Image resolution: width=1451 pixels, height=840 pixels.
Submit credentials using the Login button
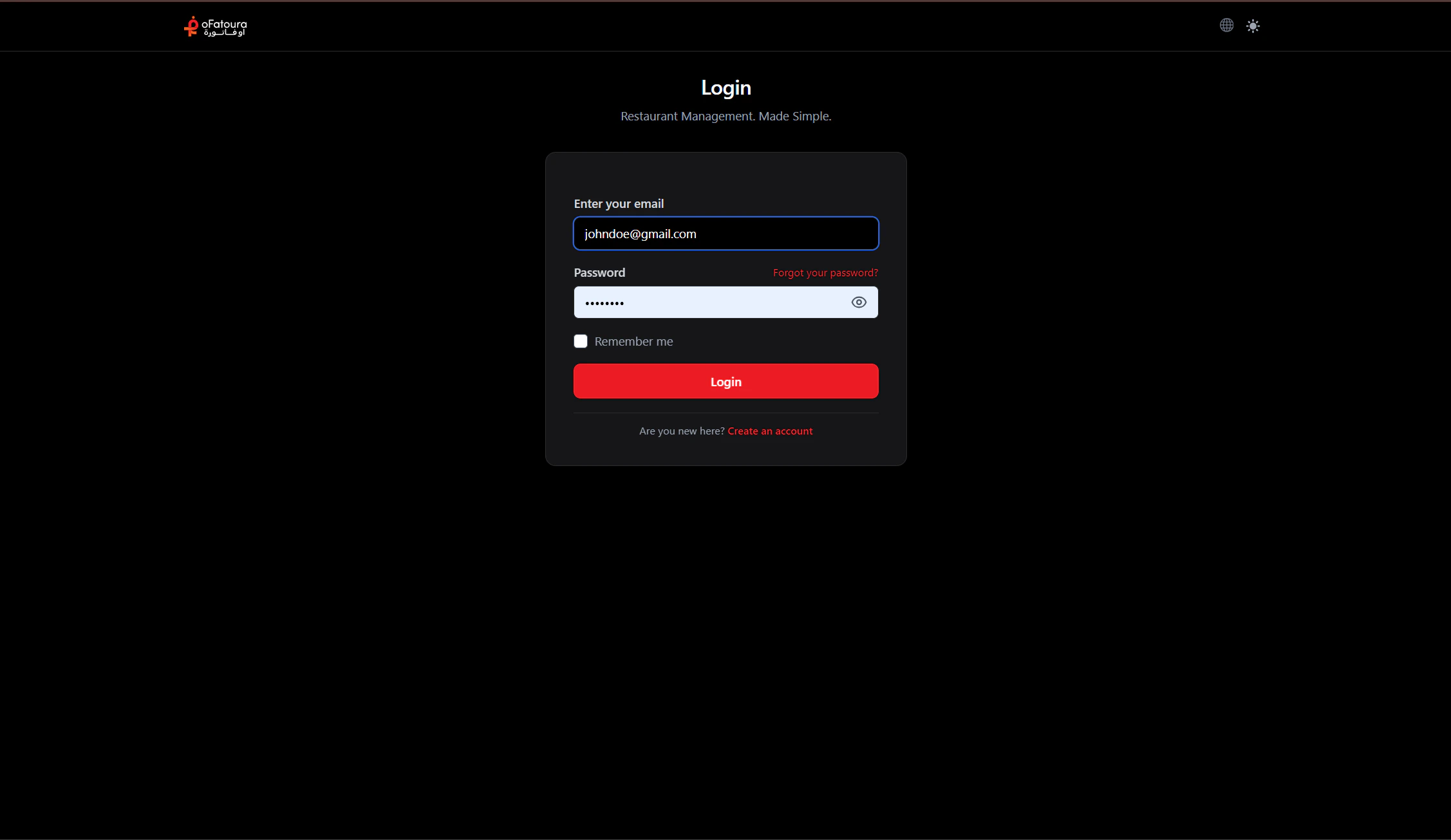pos(725,381)
